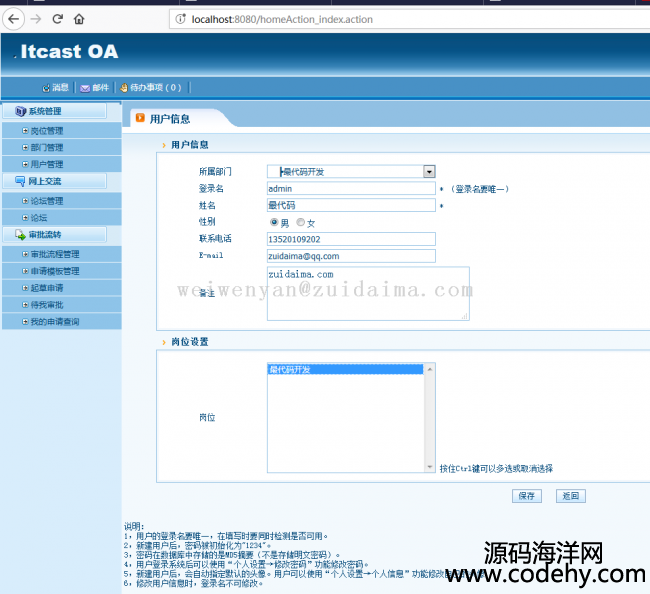Click the 系统管理 cube icon
Viewport: 650px width, 594px height.
point(20,111)
